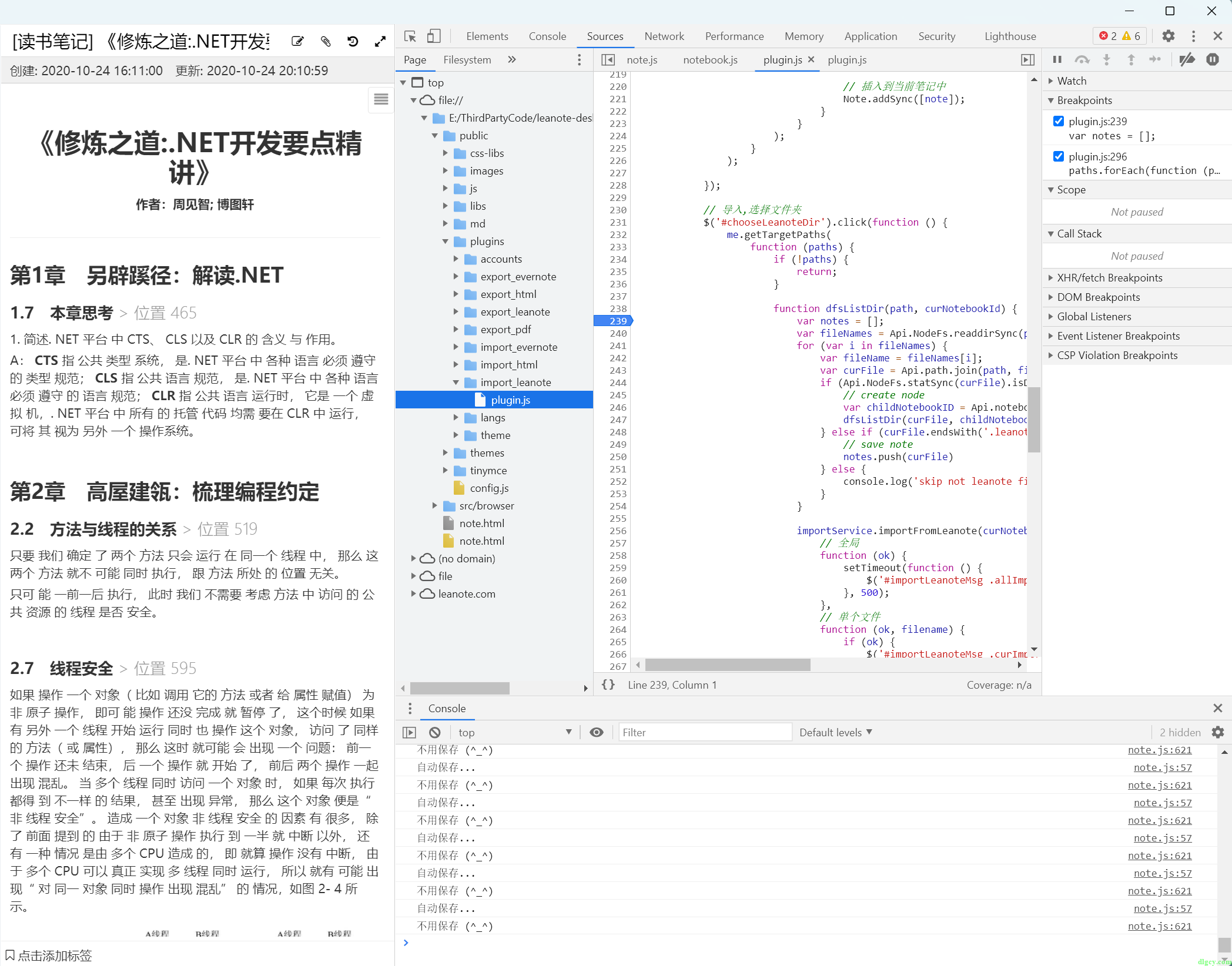Click the edit note pencil icon
Screen dimensions: 1232x966
297,41
